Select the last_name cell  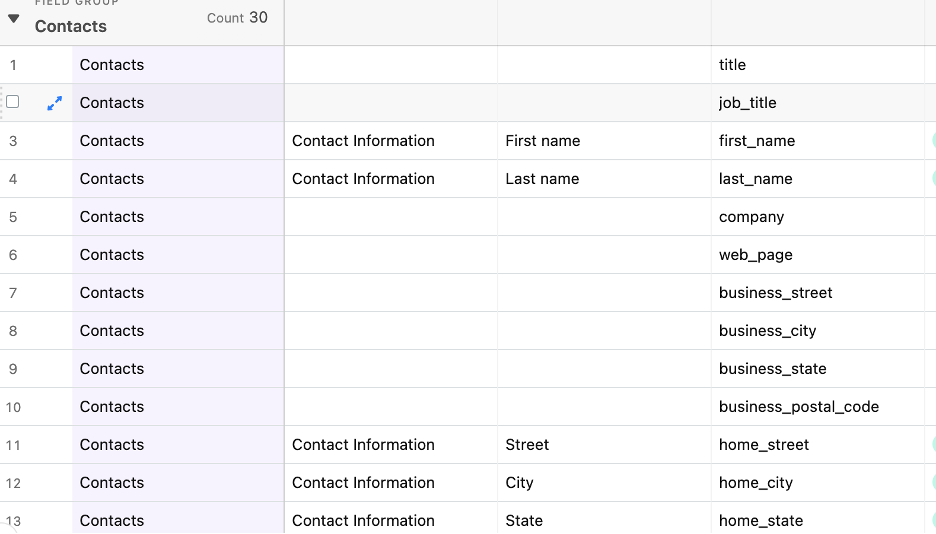coord(755,179)
